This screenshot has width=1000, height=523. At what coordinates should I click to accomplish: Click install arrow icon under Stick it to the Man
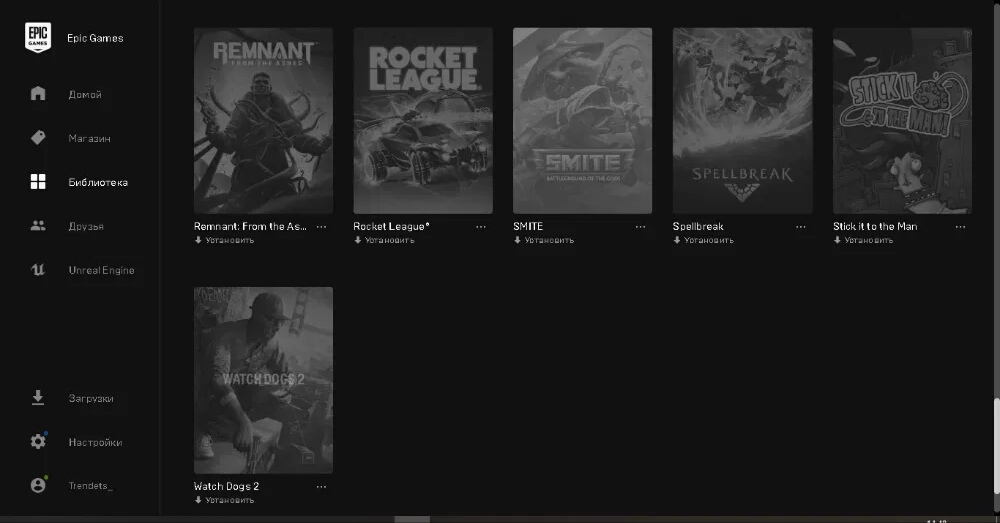(x=837, y=240)
